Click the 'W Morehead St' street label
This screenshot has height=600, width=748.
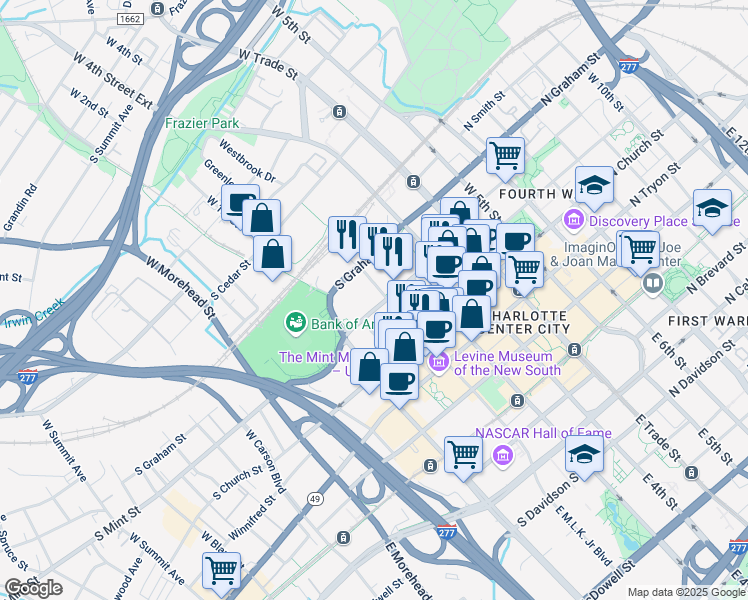(x=180, y=288)
